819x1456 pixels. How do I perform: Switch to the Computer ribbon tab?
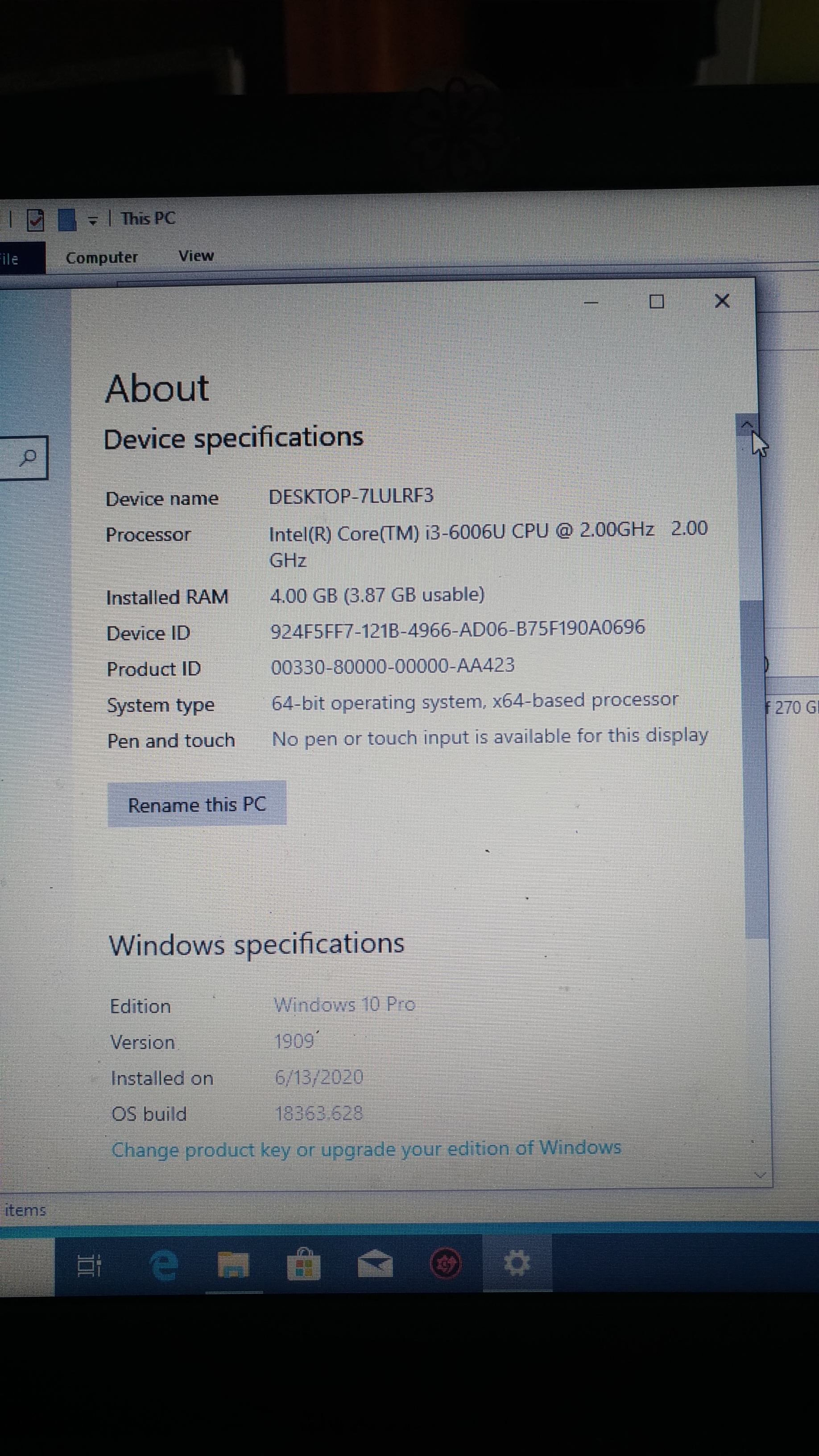102,257
